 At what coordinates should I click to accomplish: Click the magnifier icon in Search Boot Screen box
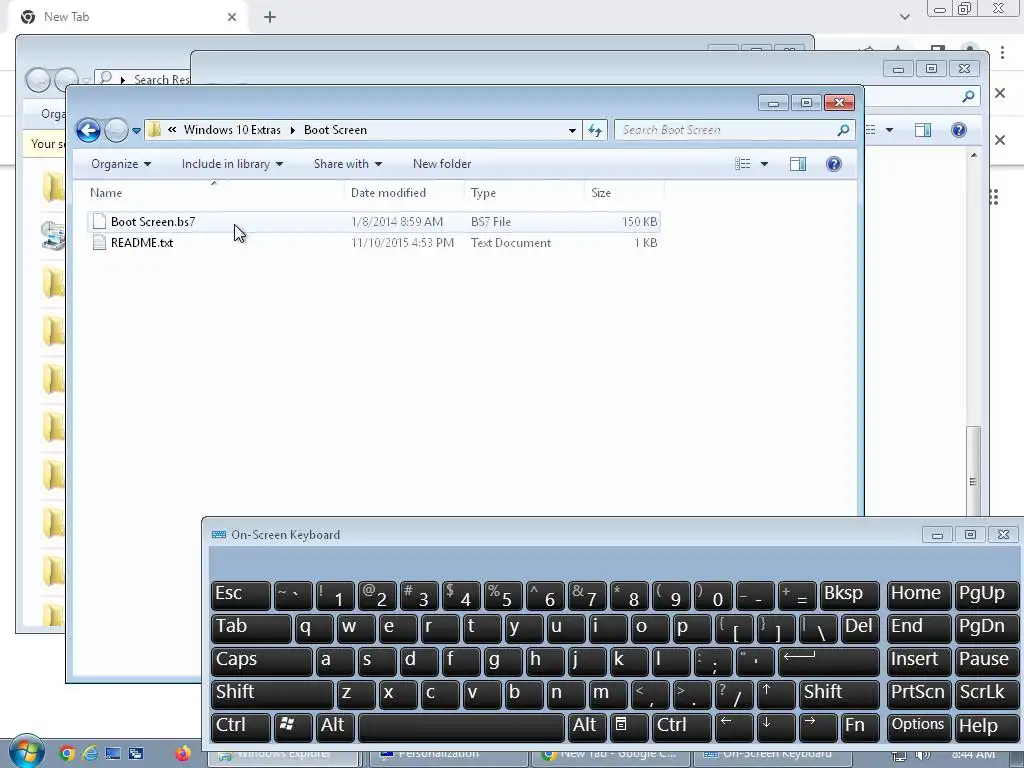click(843, 130)
